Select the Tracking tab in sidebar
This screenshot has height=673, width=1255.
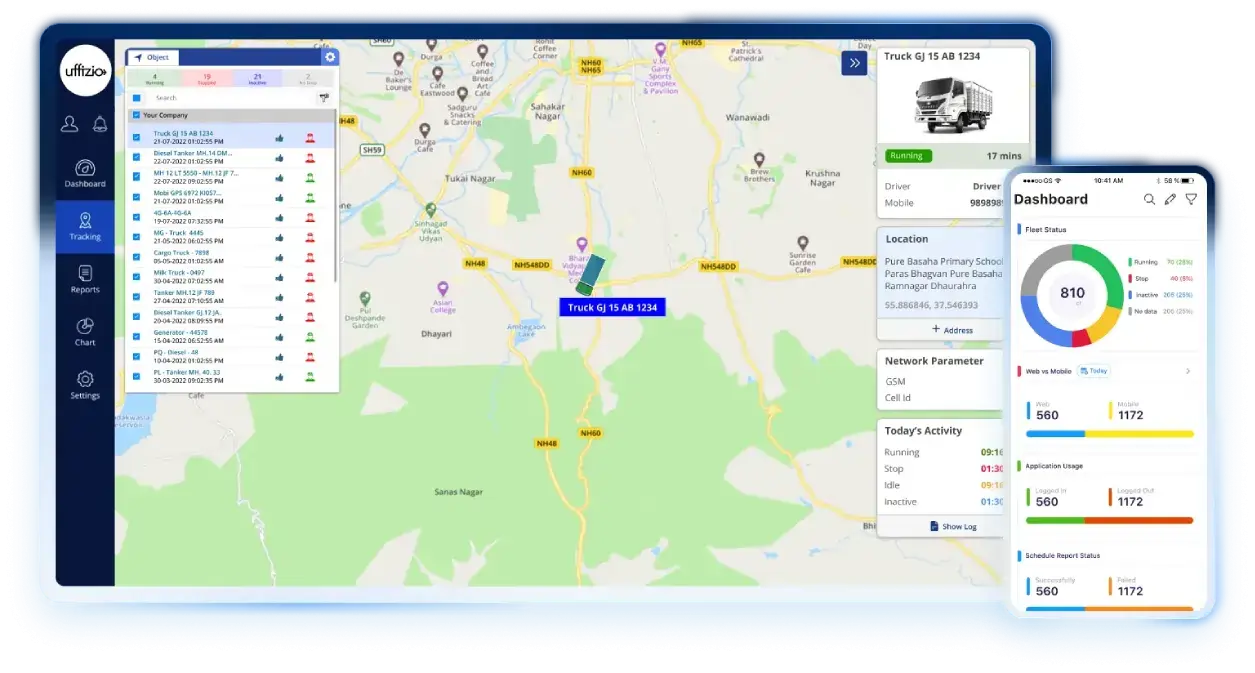(x=85, y=227)
